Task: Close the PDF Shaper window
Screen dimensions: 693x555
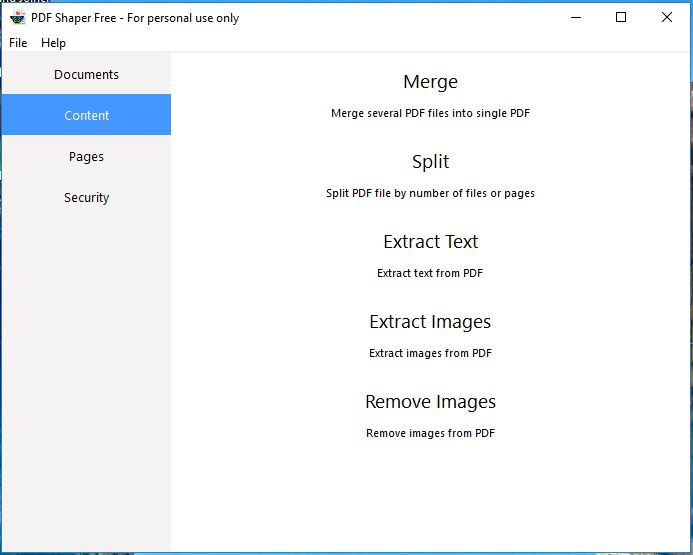Action: (667, 18)
